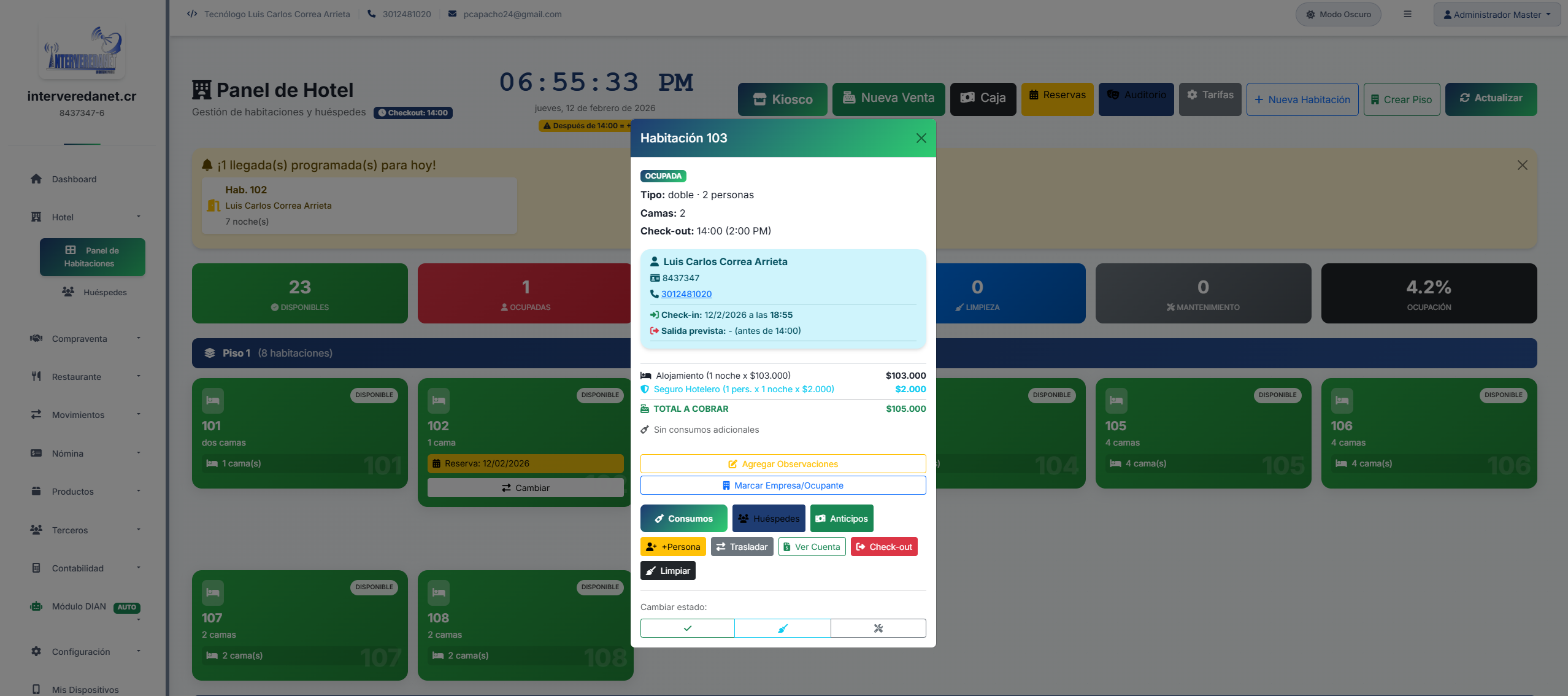Click the broom cleaning state icon
The height and width of the screenshot is (696, 1568).
[782, 628]
